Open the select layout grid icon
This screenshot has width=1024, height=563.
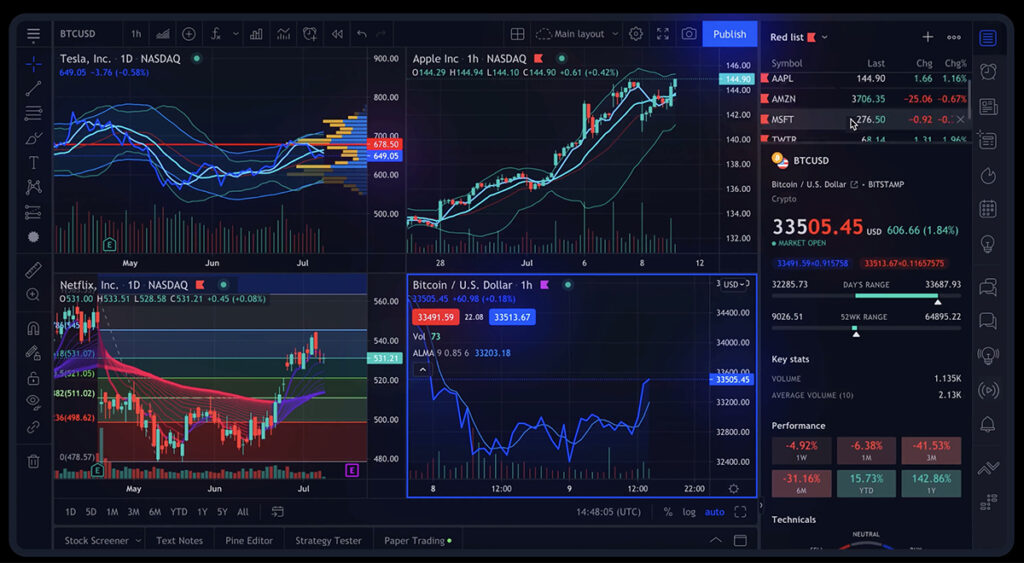coord(517,34)
